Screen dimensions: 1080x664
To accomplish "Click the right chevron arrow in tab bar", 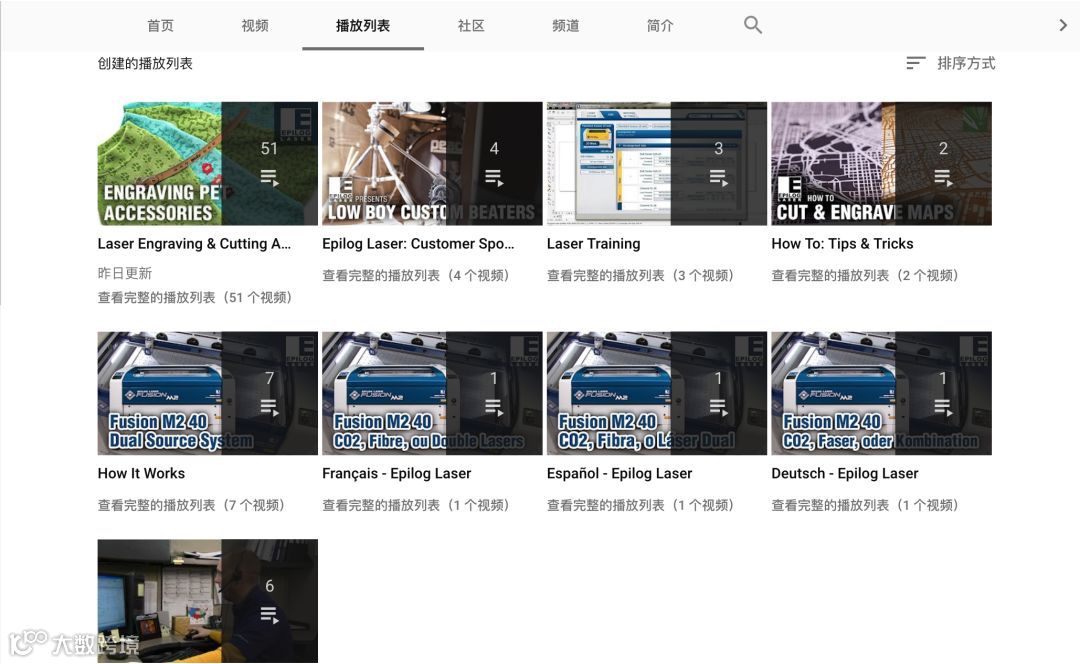I will (1063, 25).
